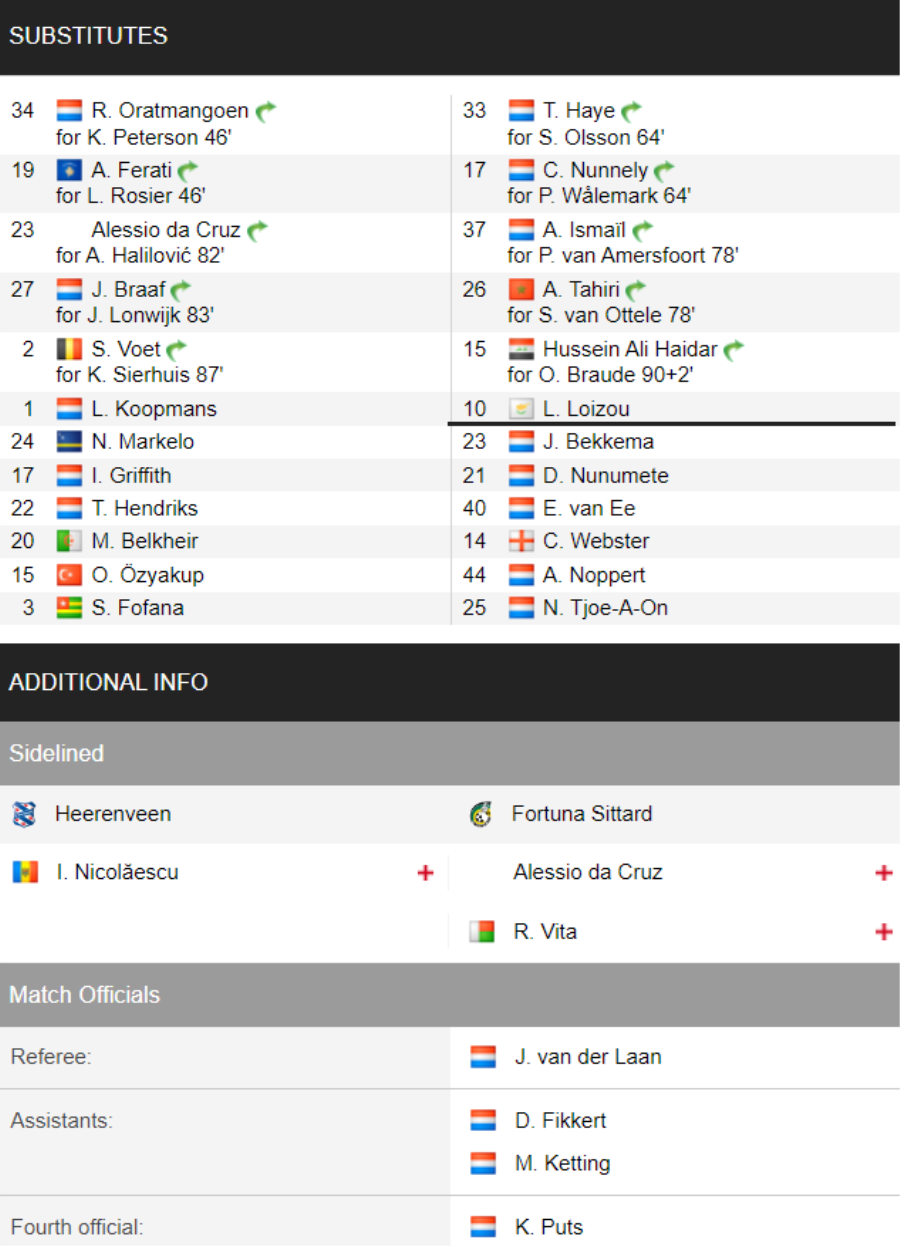Select assistant M. Ketting
Image resolution: width=900 pixels, height=1246 pixels.
click(562, 1164)
